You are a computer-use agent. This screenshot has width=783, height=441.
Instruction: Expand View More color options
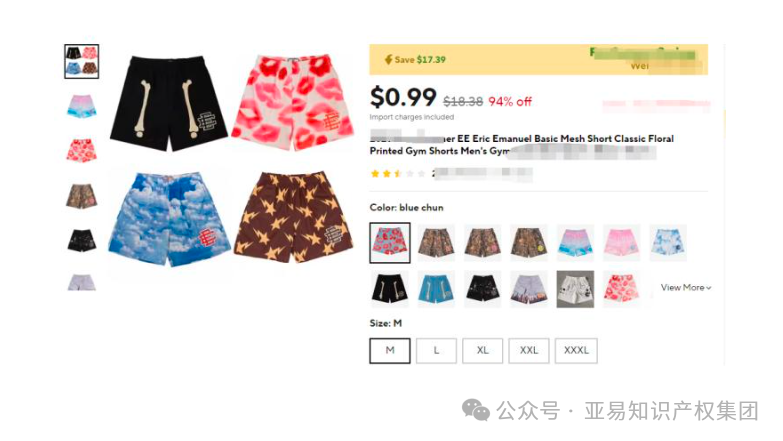(686, 288)
